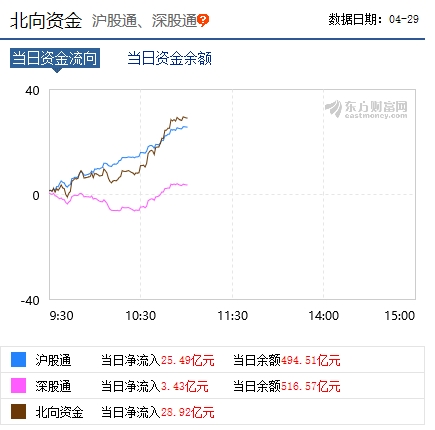Click 沪股通 net inflow value 25.49亿元

point(188,360)
